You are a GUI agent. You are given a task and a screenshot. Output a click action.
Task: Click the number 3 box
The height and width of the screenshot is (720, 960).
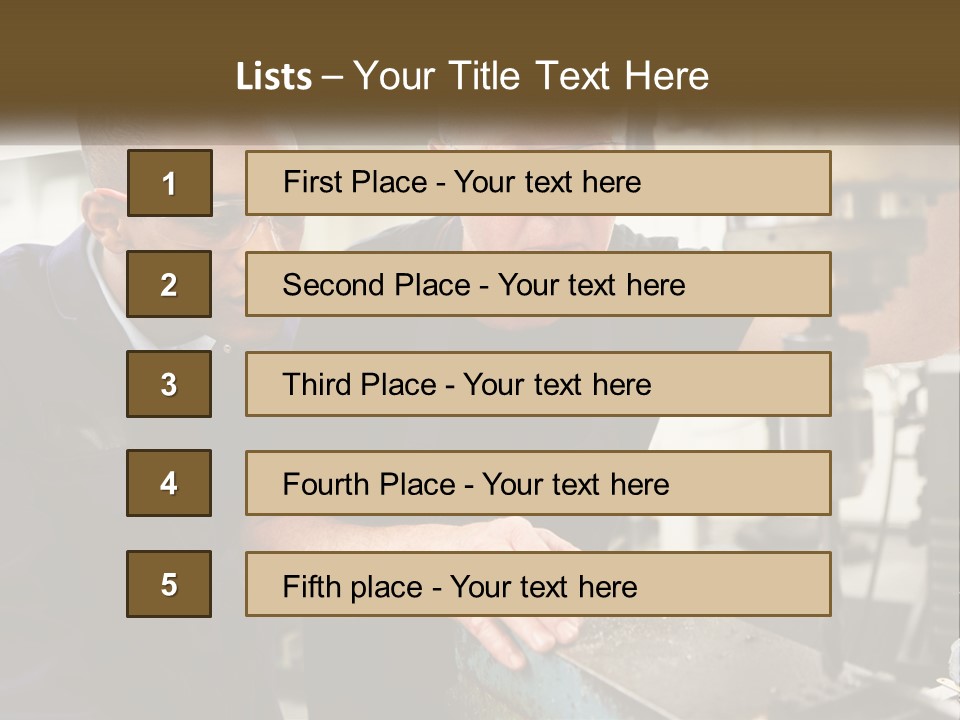[169, 384]
